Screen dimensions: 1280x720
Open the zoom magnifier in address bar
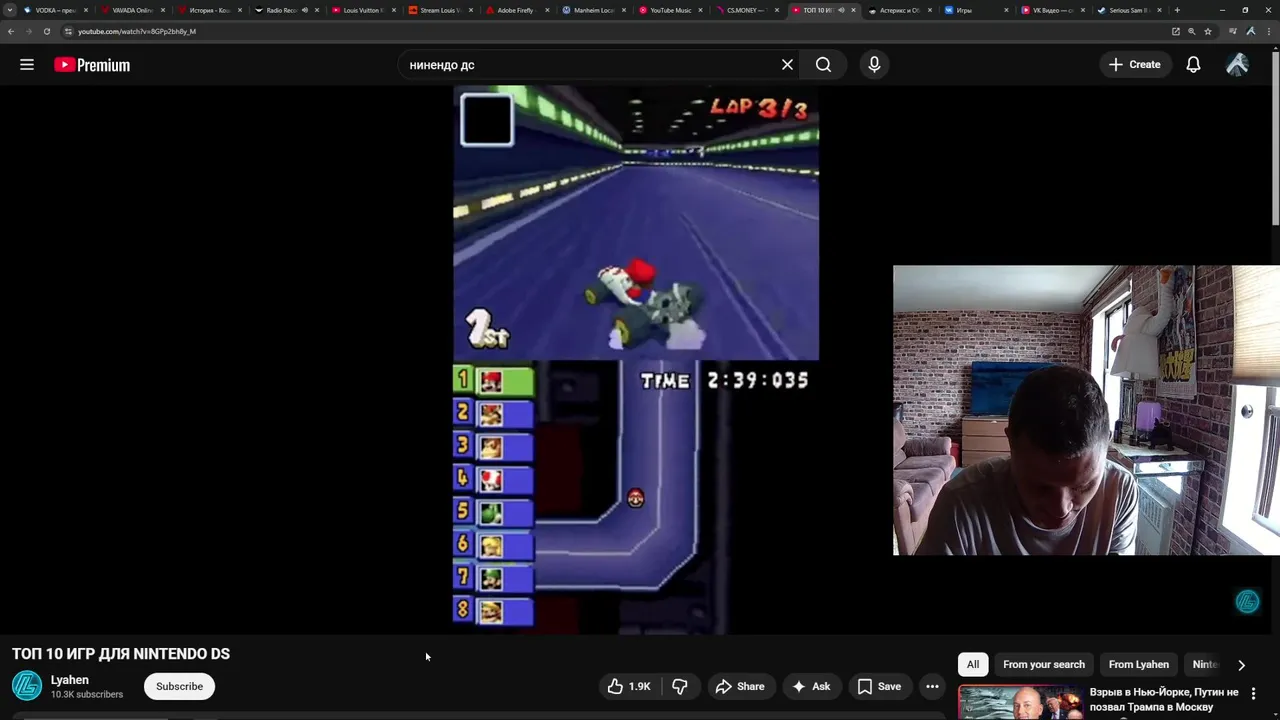pos(1192,31)
